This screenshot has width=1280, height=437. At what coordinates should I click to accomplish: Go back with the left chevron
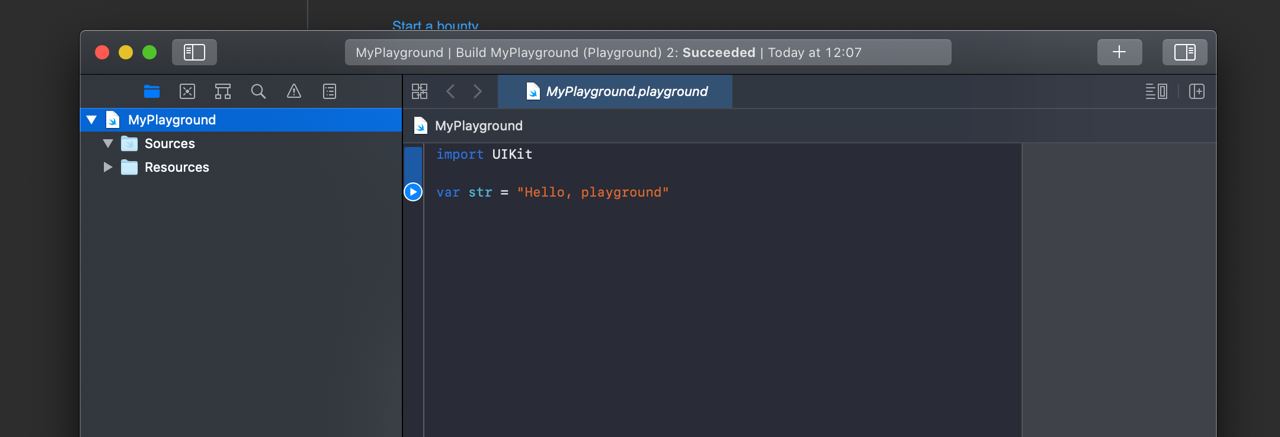click(x=450, y=91)
